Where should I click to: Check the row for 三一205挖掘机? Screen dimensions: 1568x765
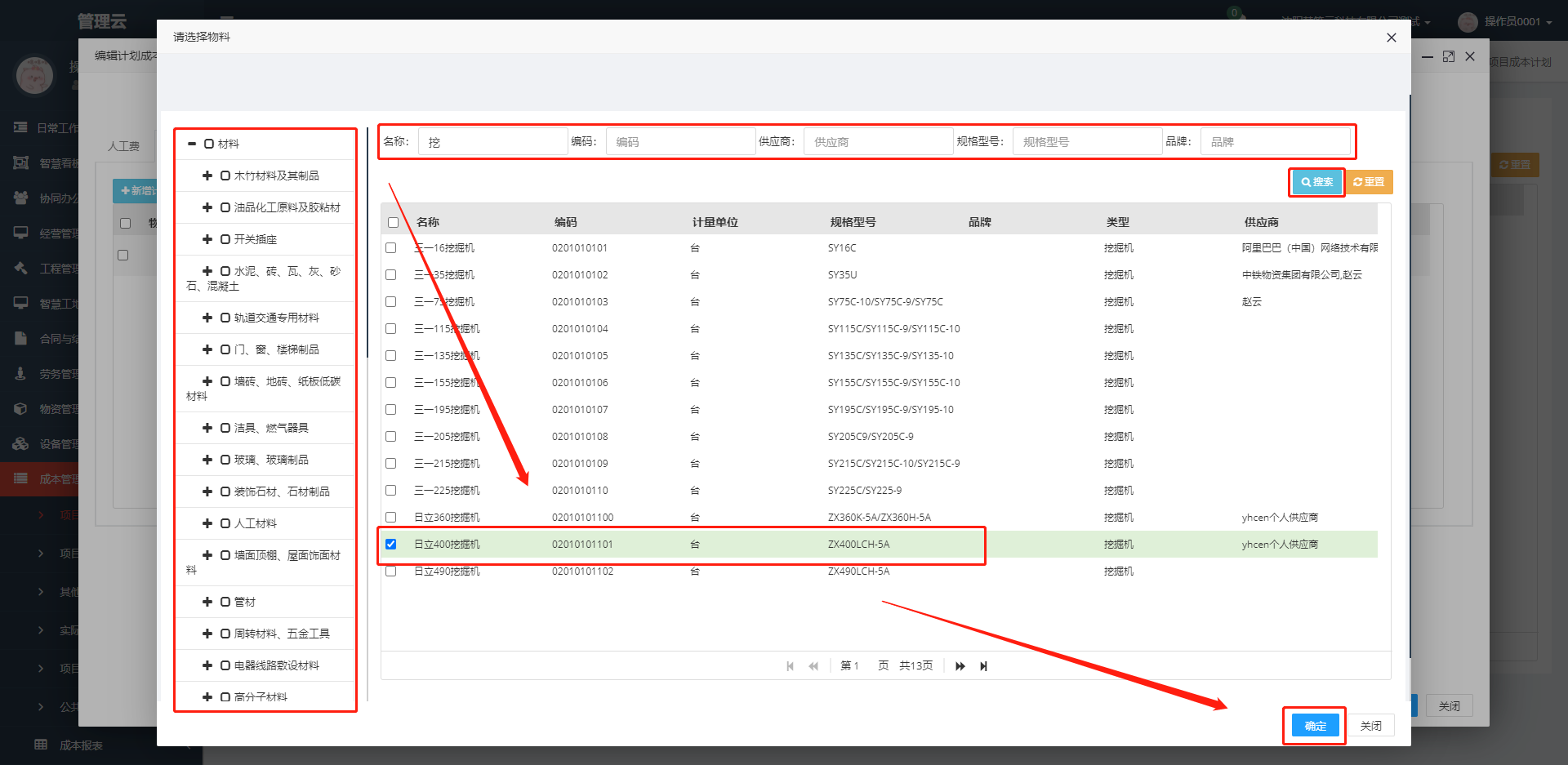(x=390, y=437)
